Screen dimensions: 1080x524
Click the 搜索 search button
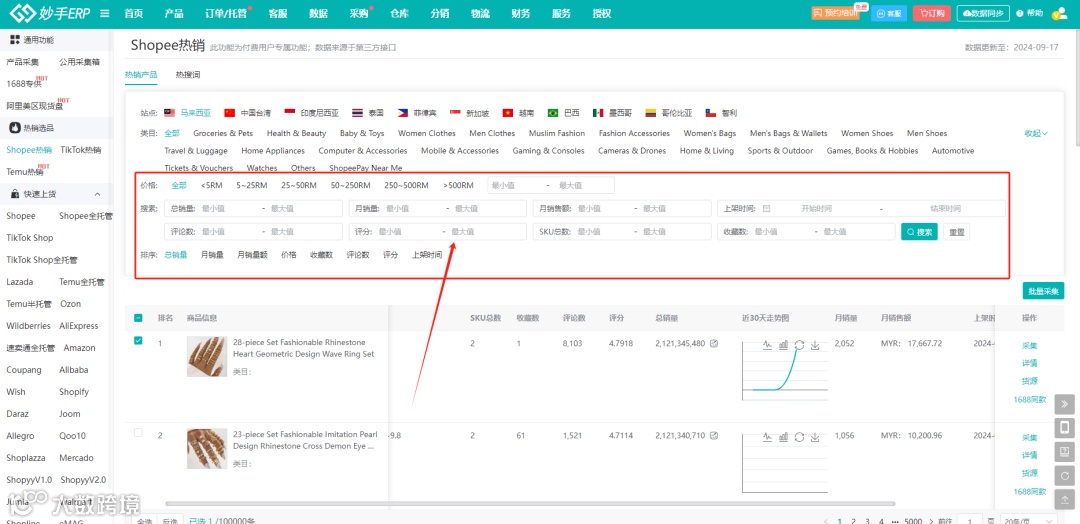(x=920, y=232)
